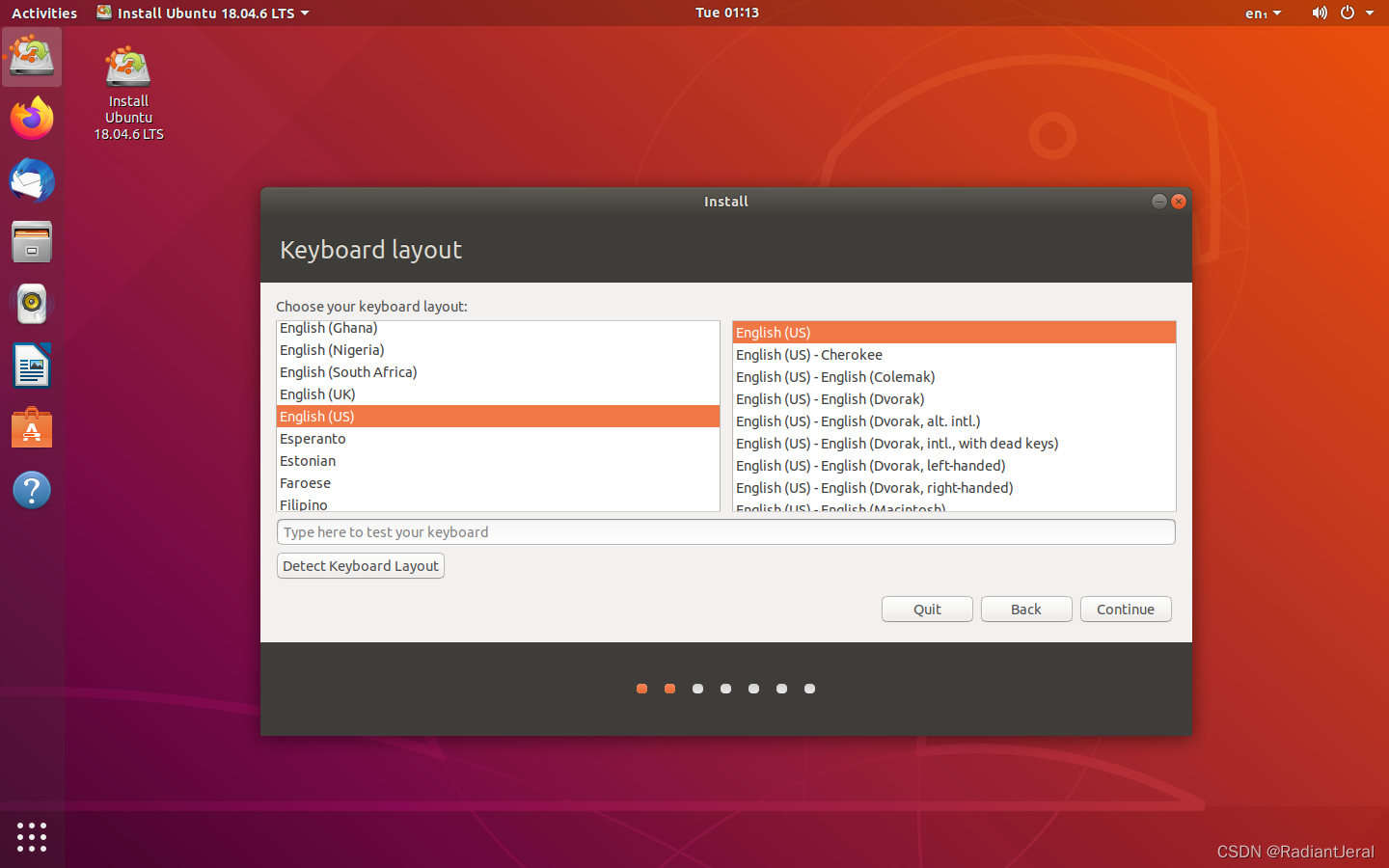Screen dimensions: 1389x868
Task: Select English (Dvorak, left-handed) variant
Action: 954,466
